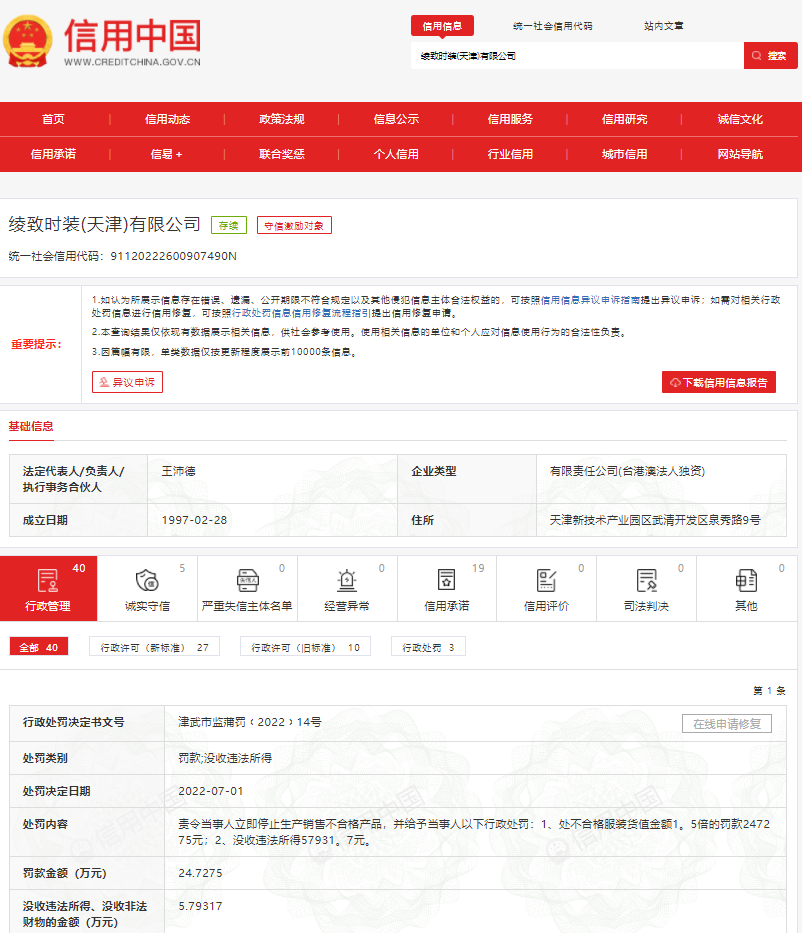Viewport: 802px width, 933px height.
Task: Open the 个人信用 navigation item
Action: 396,154
